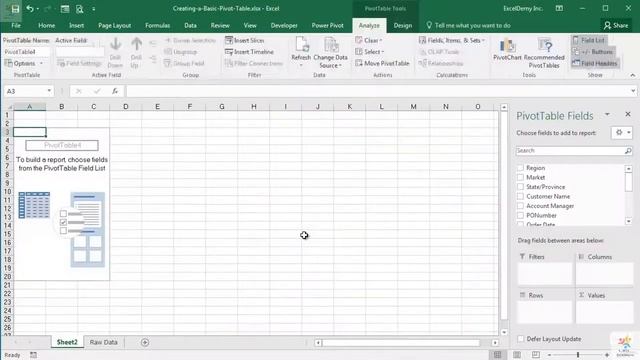Click the Undo icon
This screenshot has width=640, height=360.
pyautogui.click(x=30, y=9)
